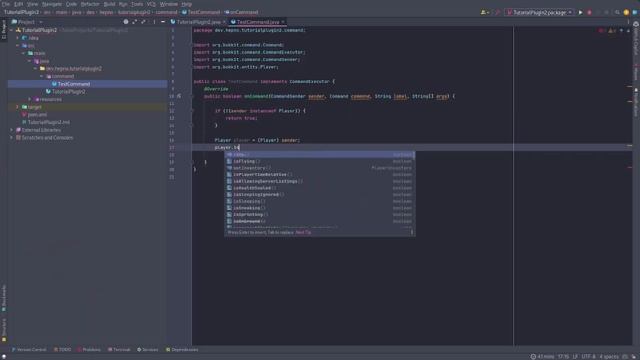
Task: Close the TutorialPlugin2.java tab
Action: click(224, 22)
